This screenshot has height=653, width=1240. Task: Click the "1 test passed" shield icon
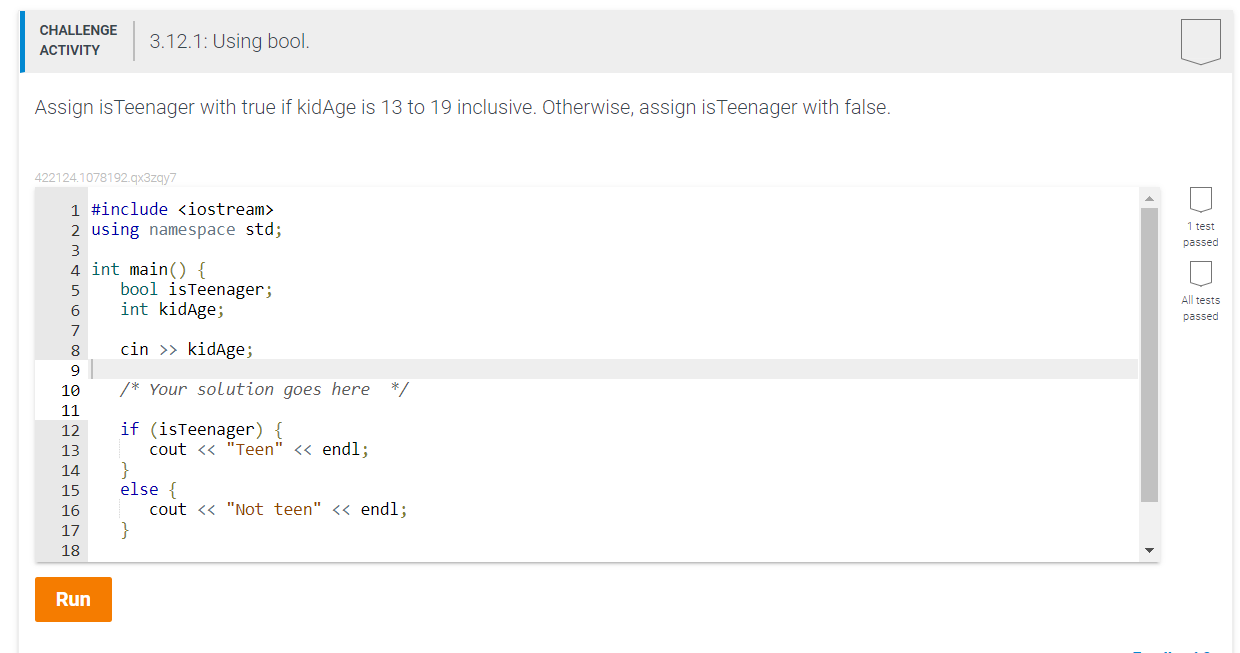coord(1200,202)
